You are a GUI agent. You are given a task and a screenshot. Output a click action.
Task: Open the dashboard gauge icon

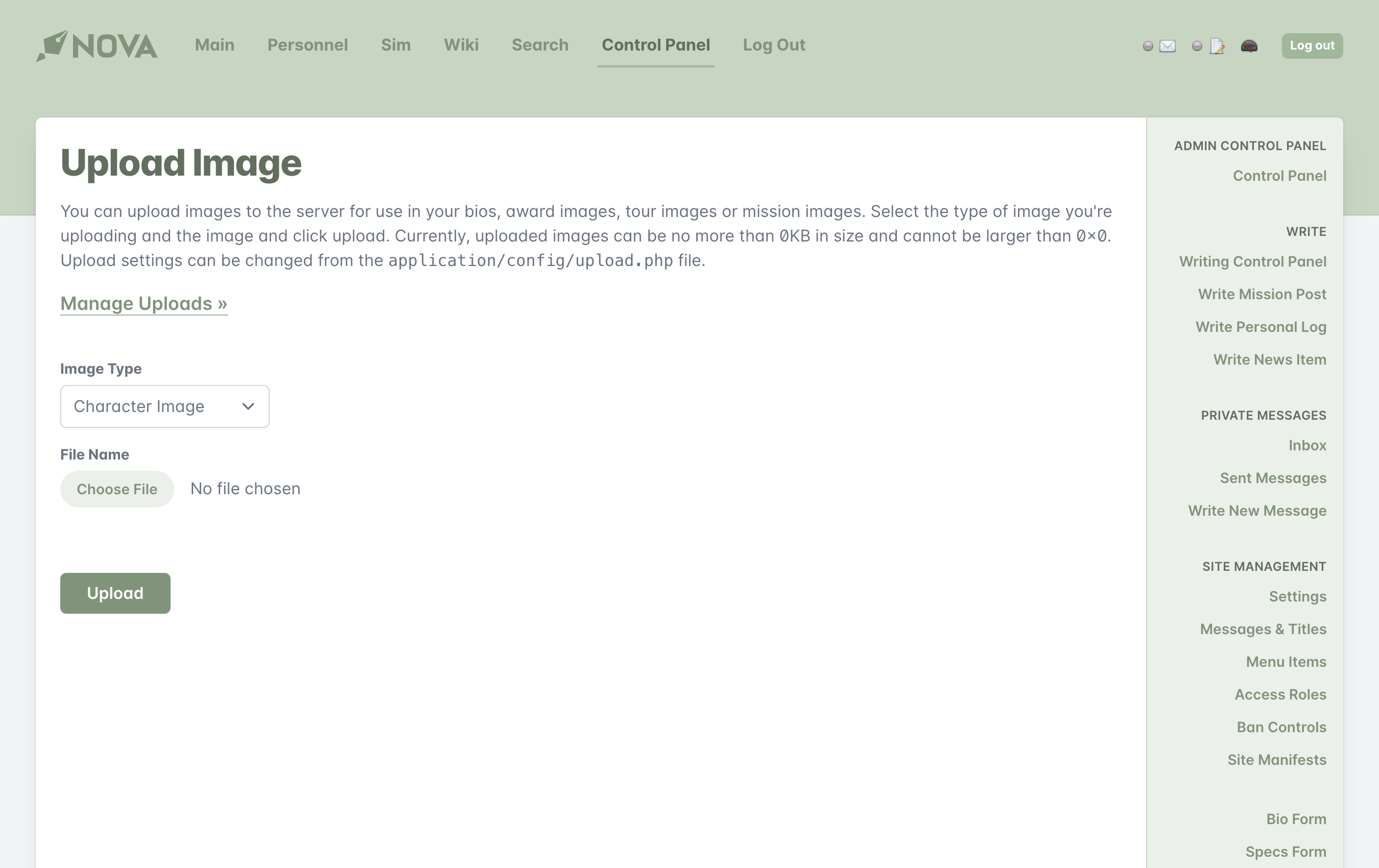tap(1249, 46)
